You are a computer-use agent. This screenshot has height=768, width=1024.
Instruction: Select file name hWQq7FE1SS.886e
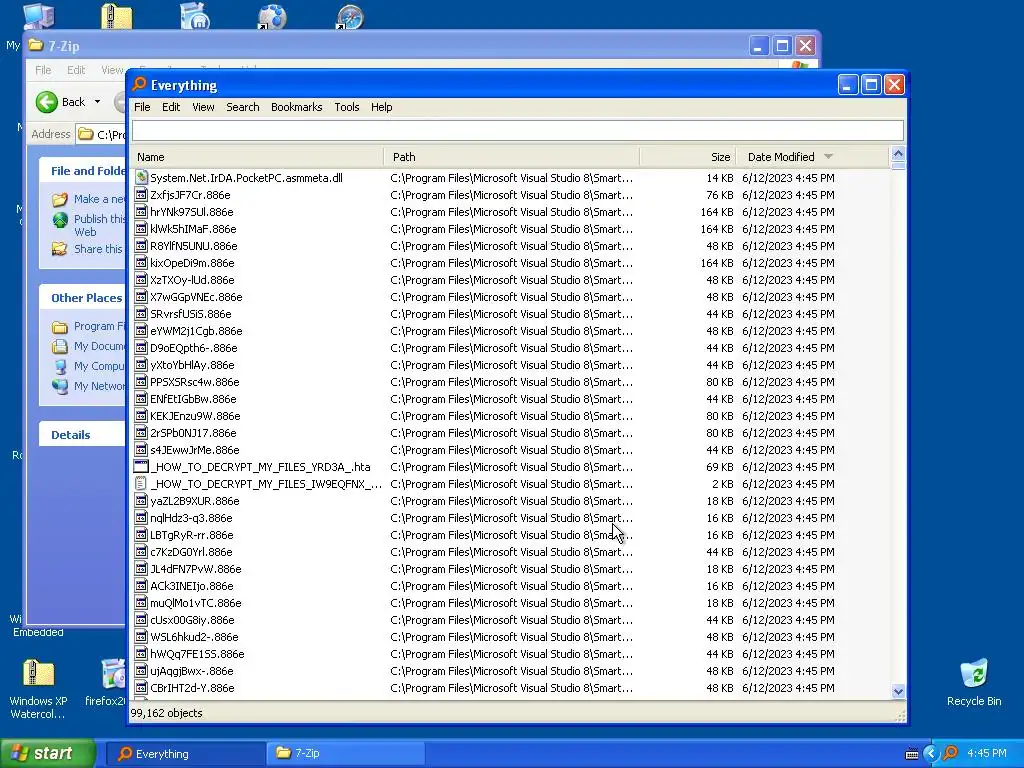197,654
